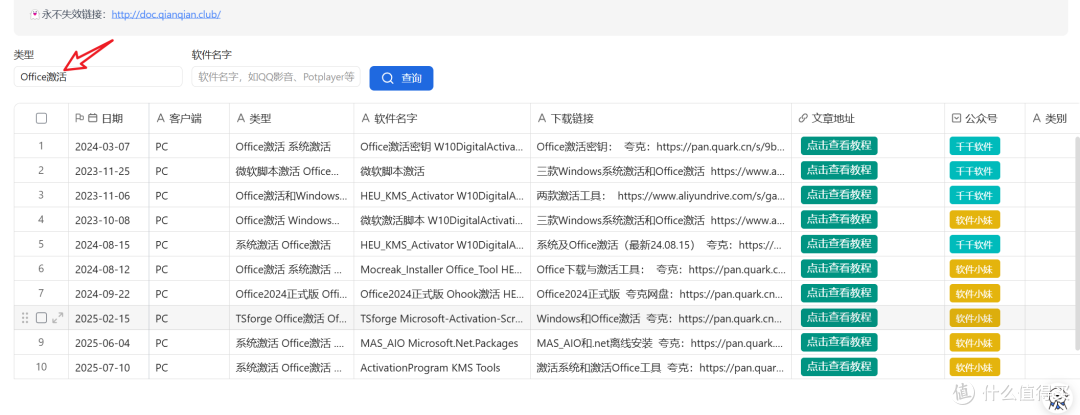Click the TSforge Office激活 type cell
Image resolution: width=1080 pixels, height=415 pixels.
pyautogui.click(x=292, y=318)
